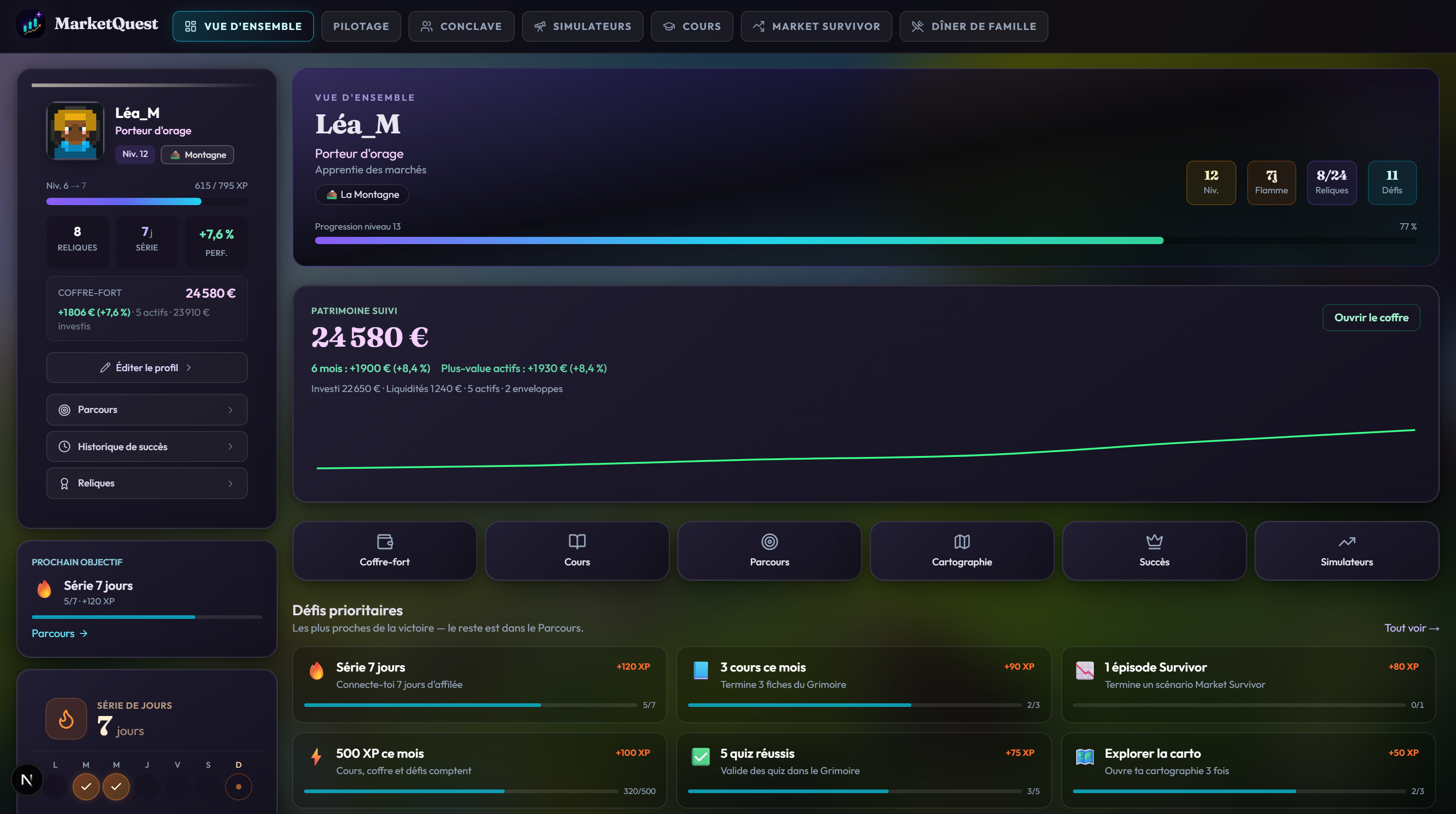Follow the Tout voir link

click(1412, 628)
